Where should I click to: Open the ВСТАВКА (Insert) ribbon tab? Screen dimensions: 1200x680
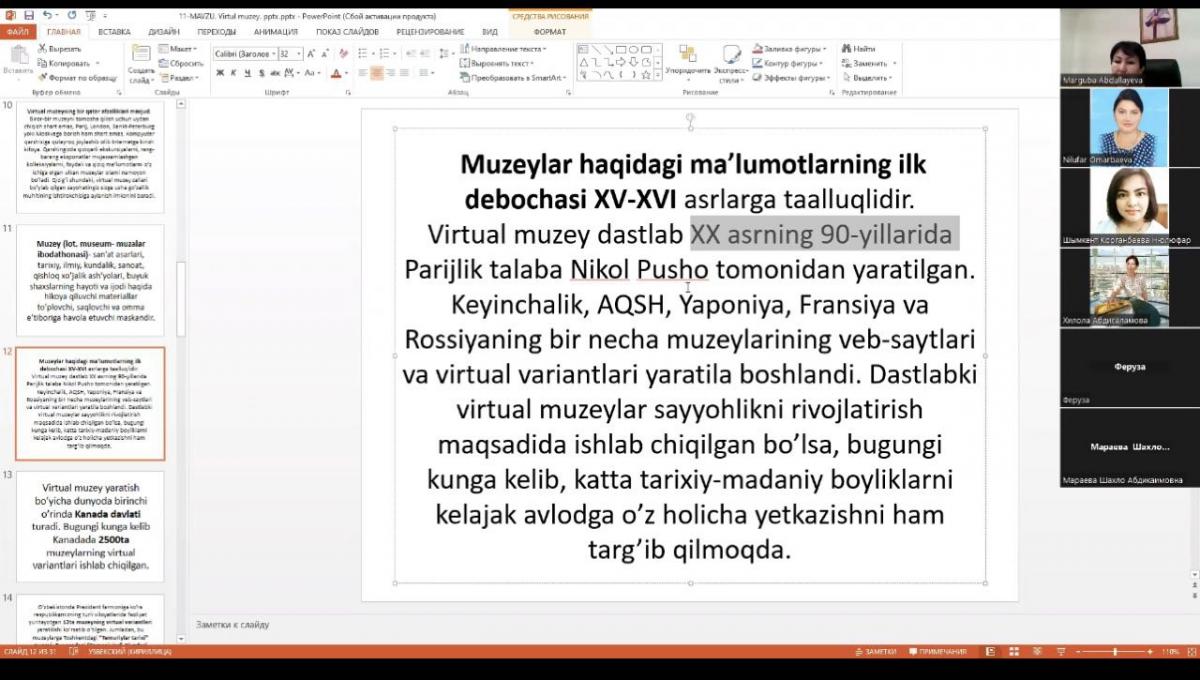[114, 32]
